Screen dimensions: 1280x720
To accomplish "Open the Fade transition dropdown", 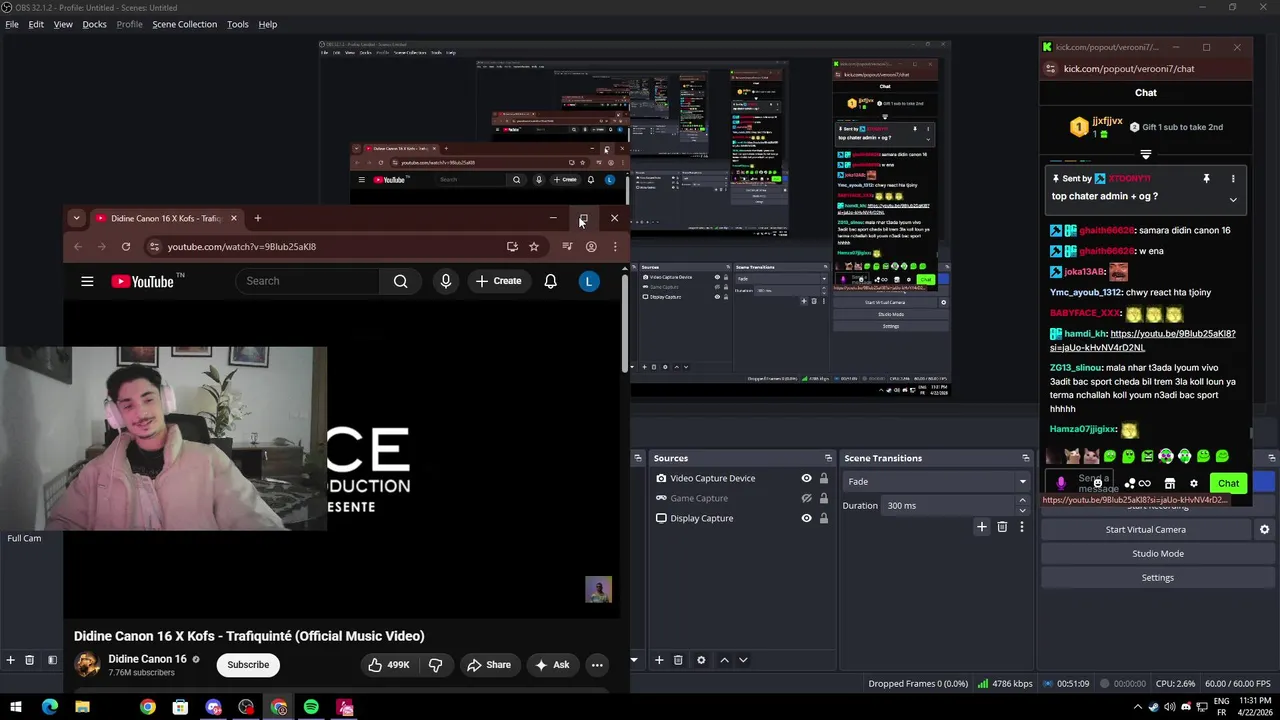I will point(936,482).
